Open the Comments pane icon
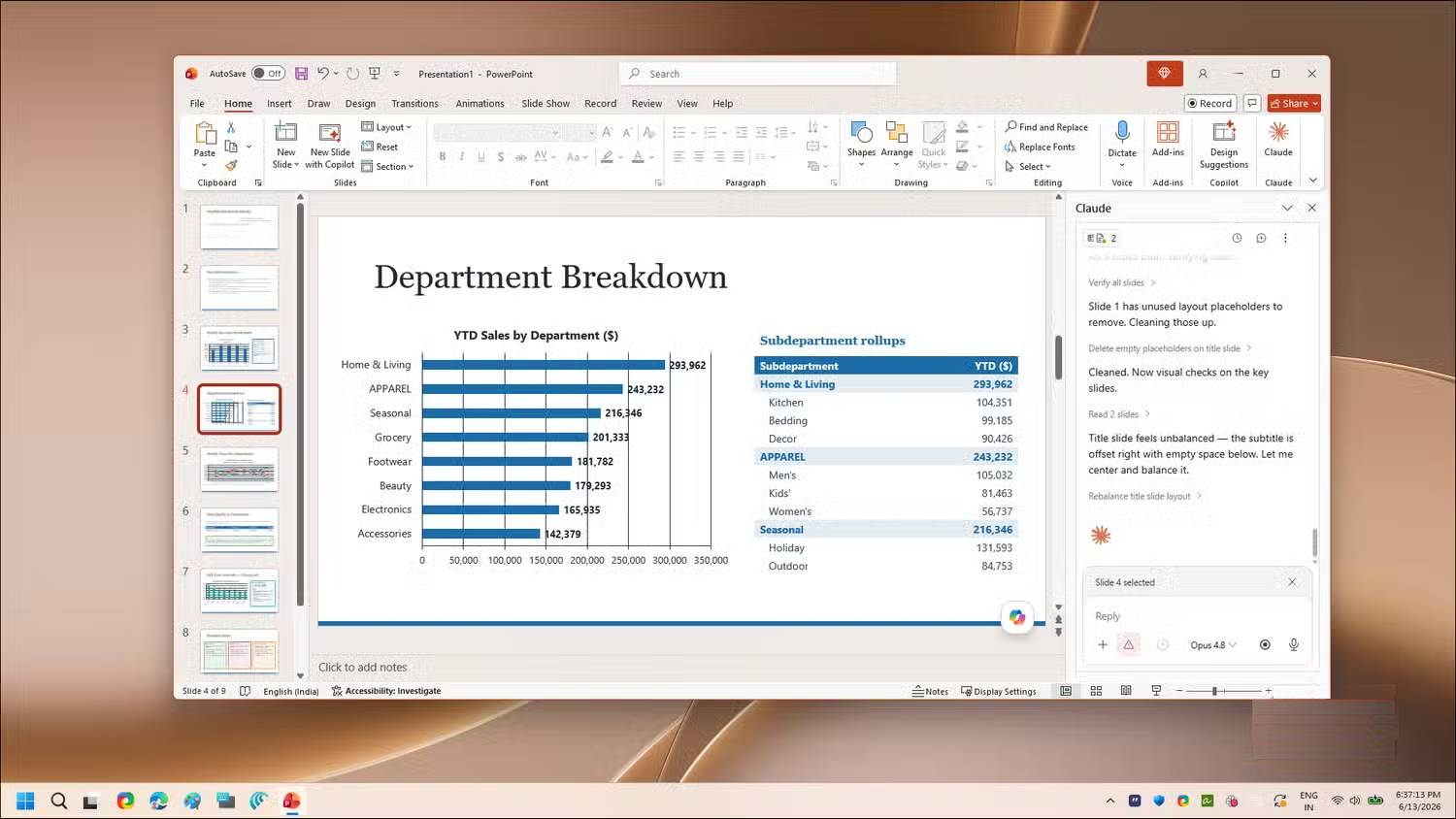The height and width of the screenshot is (819, 1456). [x=1252, y=103]
